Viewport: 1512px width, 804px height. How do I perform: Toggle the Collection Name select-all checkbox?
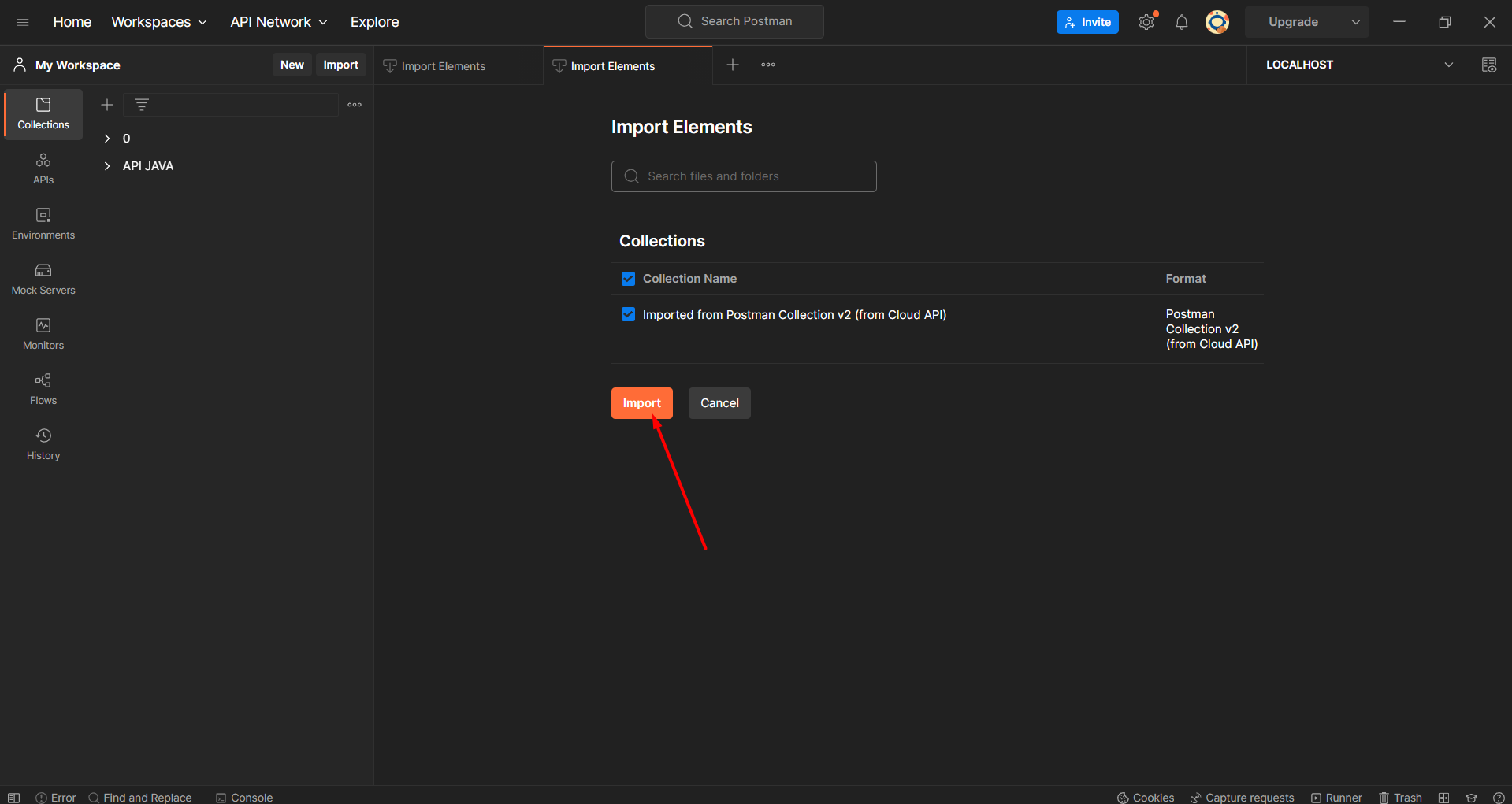click(x=628, y=279)
